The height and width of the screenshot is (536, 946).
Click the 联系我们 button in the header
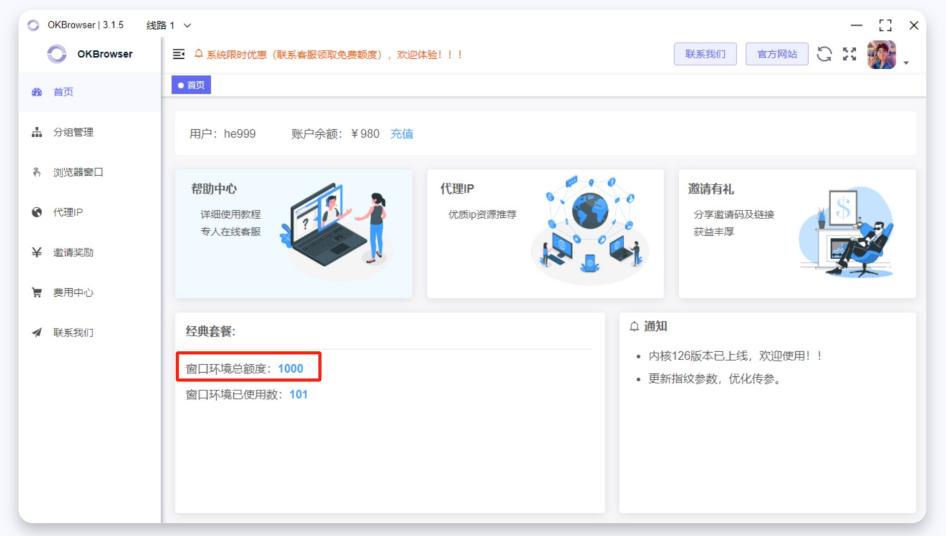click(x=705, y=54)
